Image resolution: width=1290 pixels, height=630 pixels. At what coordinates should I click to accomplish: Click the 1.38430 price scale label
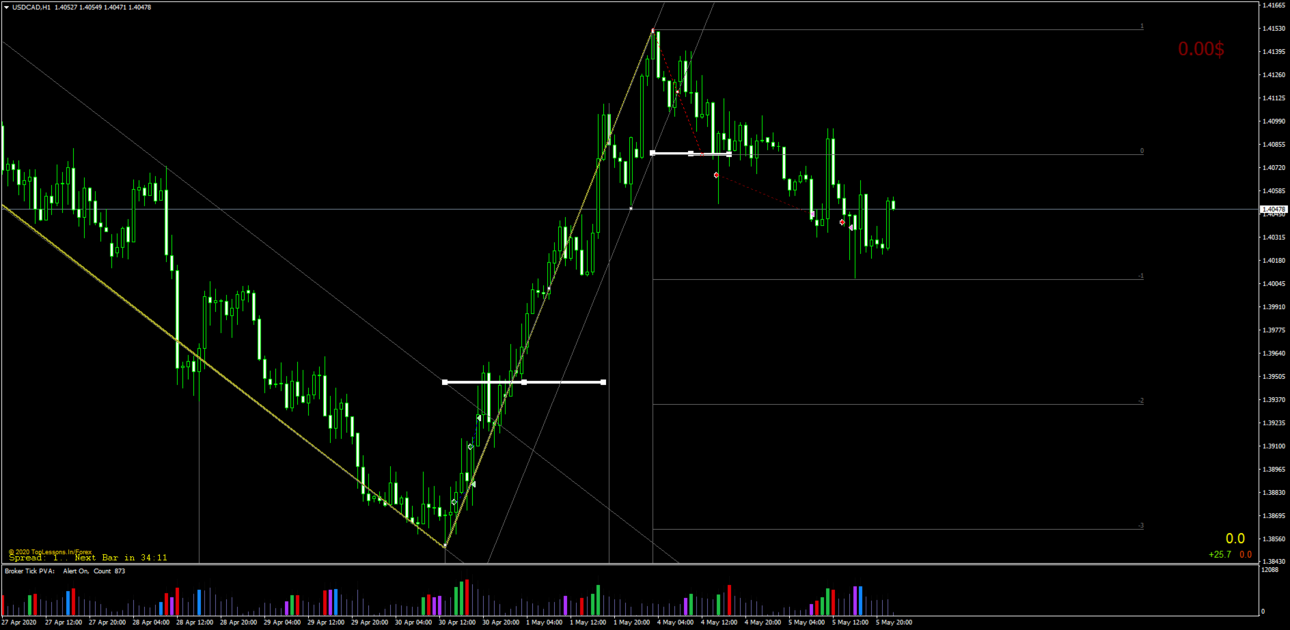(x=1275, y=562)
